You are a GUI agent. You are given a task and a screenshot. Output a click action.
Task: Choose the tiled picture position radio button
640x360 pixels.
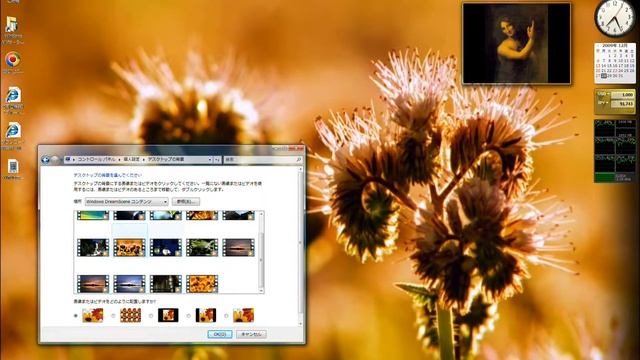(x=113, y=316)
